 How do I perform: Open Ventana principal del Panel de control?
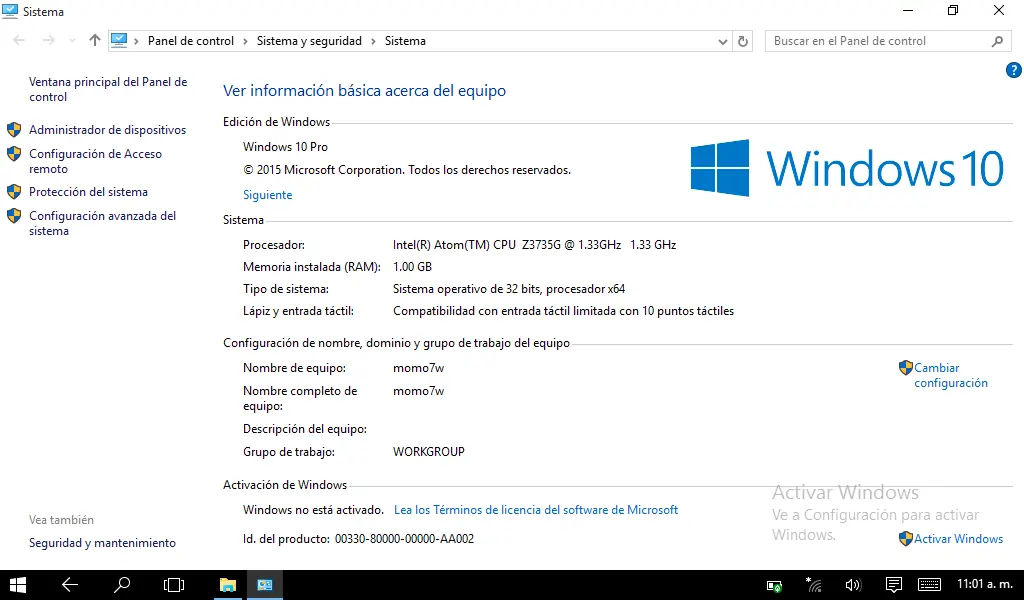coord(108,89)
